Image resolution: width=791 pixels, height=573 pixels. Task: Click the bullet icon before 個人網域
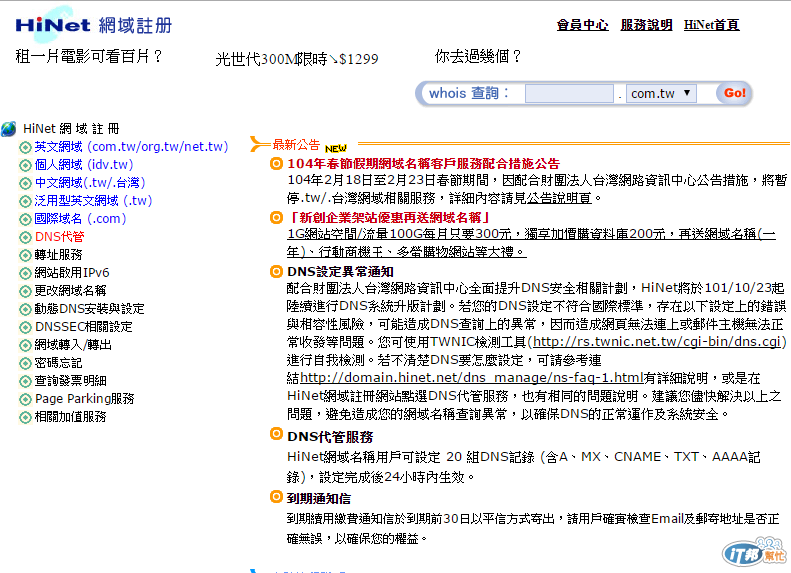[x=25, y=165]
